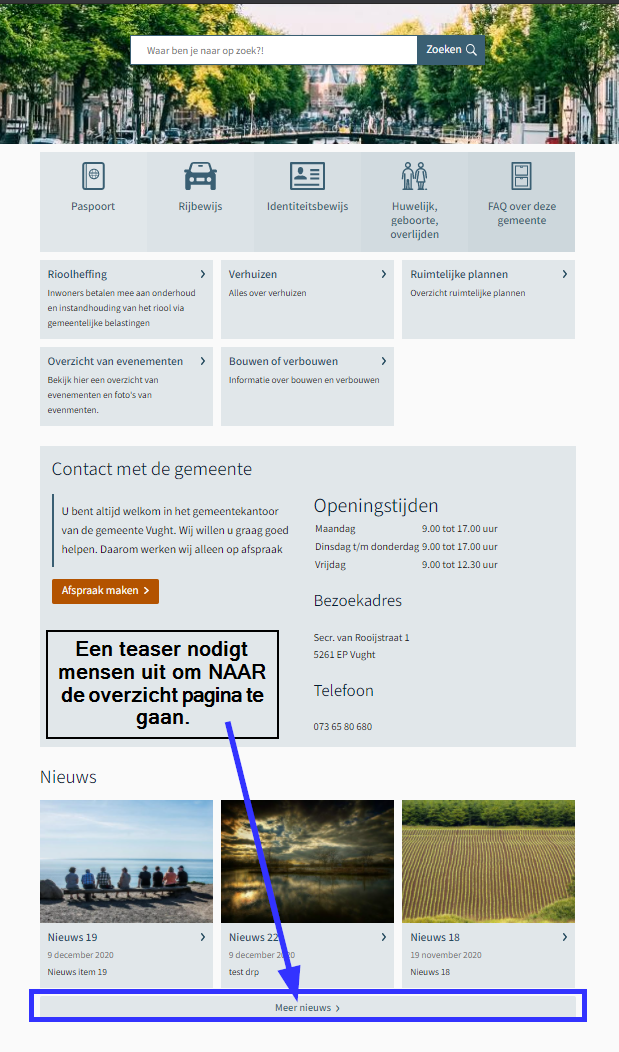Open the Rijbewijs car icon tile

click(200, 176)
